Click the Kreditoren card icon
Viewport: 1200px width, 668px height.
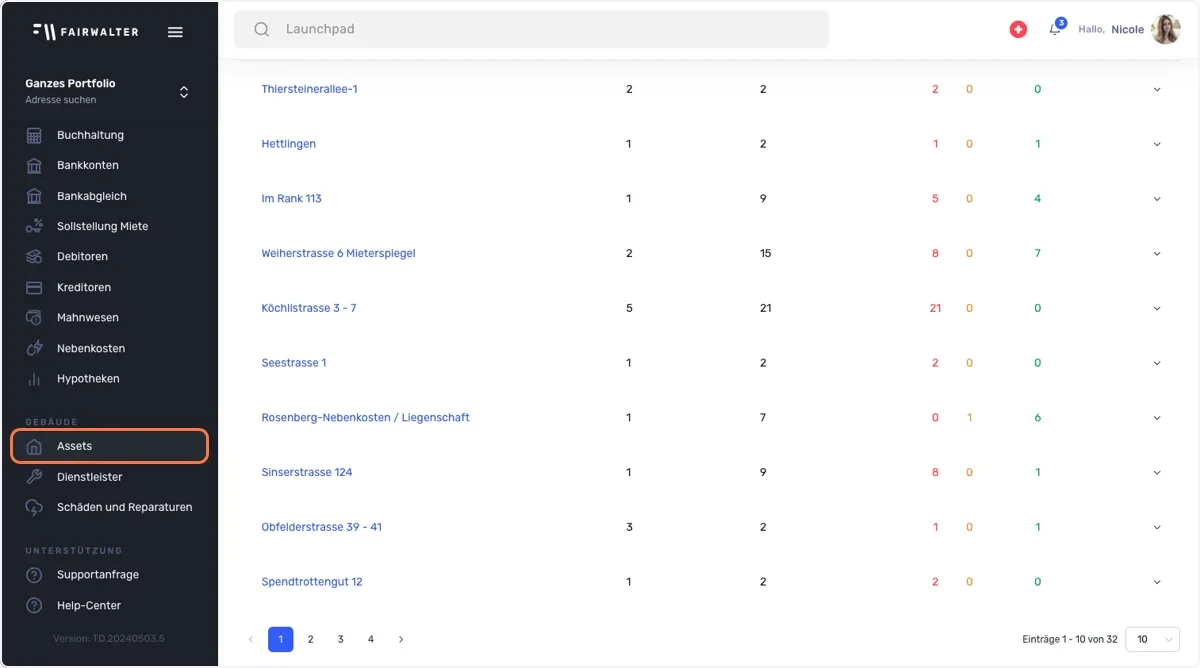coord(34,287)
